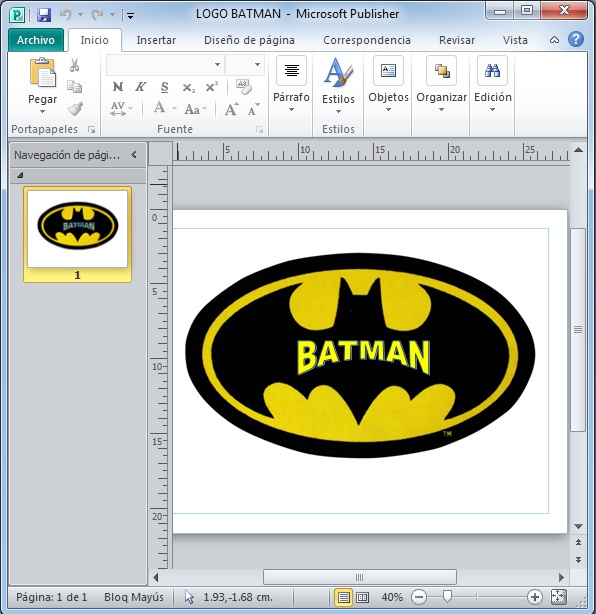Open the Diseño de página tab
This screenshot has height=614, width=596.
pos(249,40)
